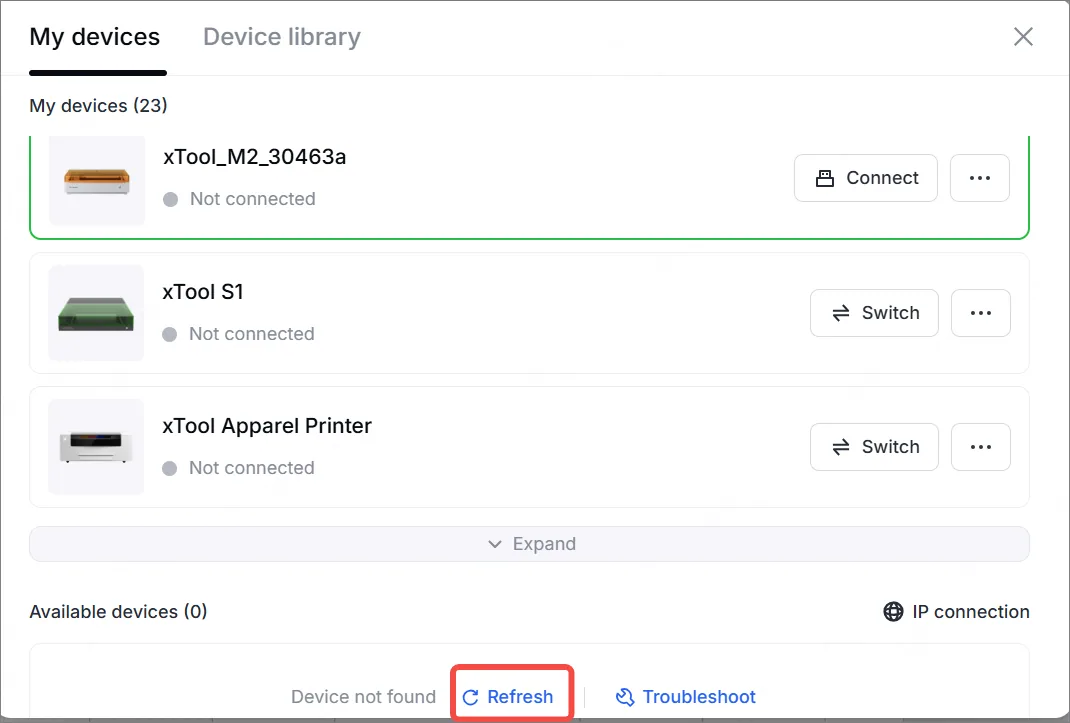Switch to the Device library tab
The height and width of the screenshot is (723, 1070).
pos(282,37)
